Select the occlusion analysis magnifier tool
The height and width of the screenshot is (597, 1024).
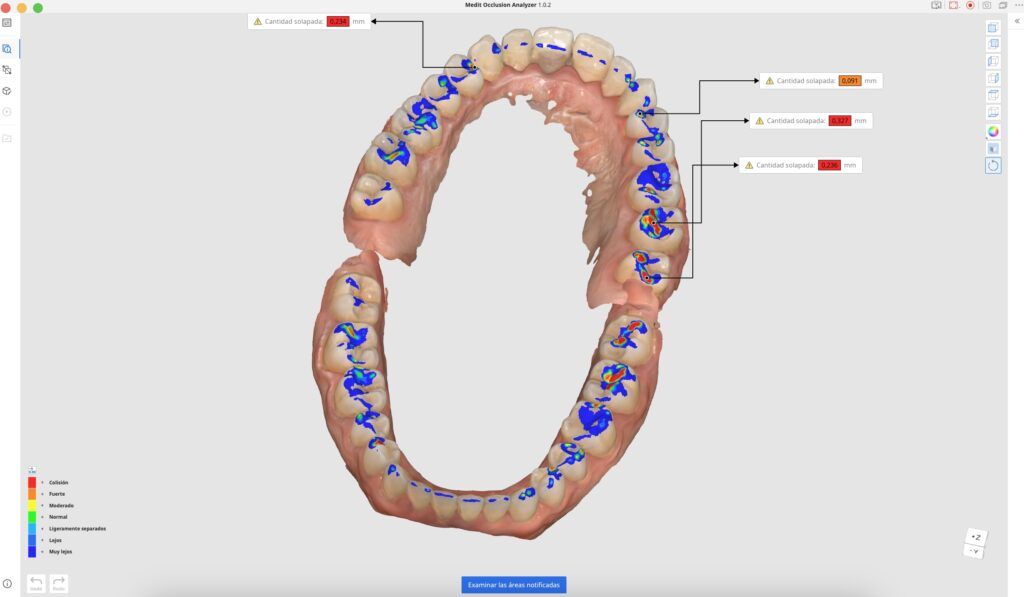pos(7,49)
